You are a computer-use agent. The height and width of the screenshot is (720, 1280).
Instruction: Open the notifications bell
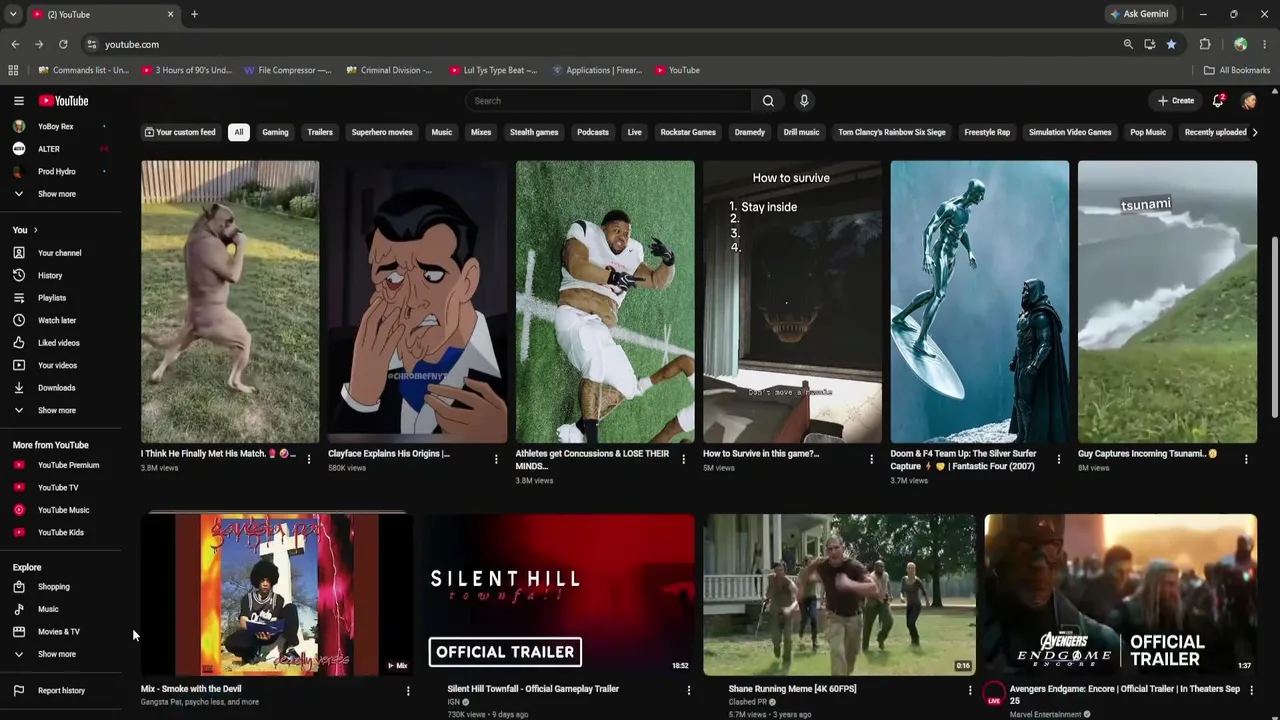1218,101
